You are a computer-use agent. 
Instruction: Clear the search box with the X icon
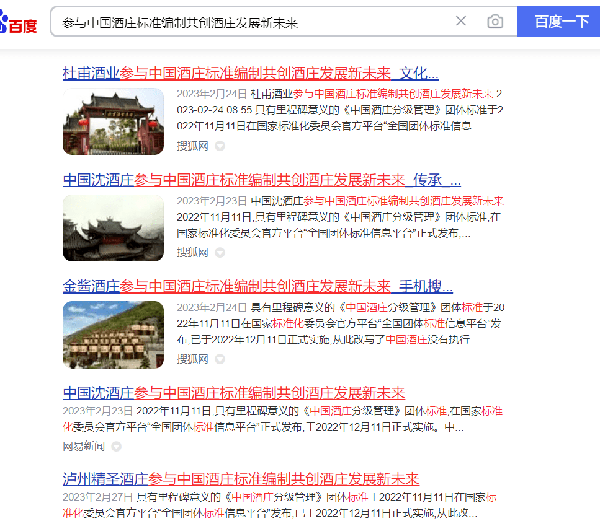click(461, 21)
